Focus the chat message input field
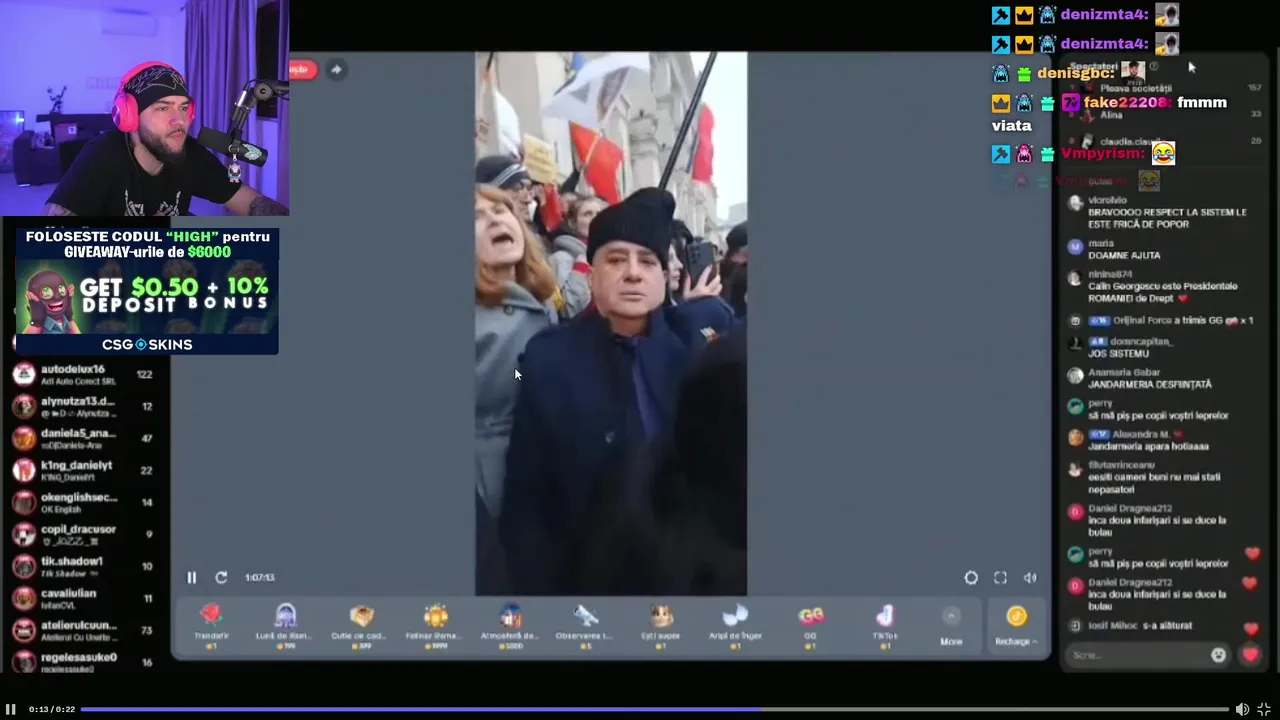Viewport: 1280px width, 720px height. [1136, 655]
